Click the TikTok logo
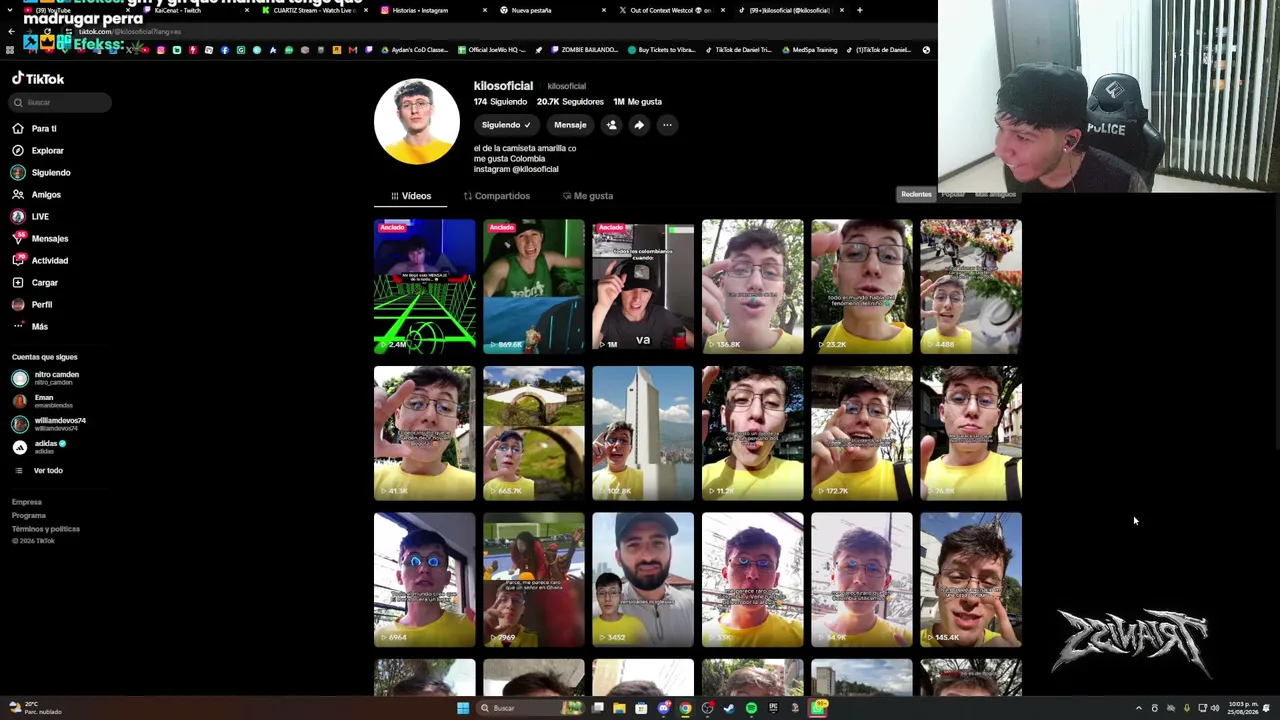 38,79
